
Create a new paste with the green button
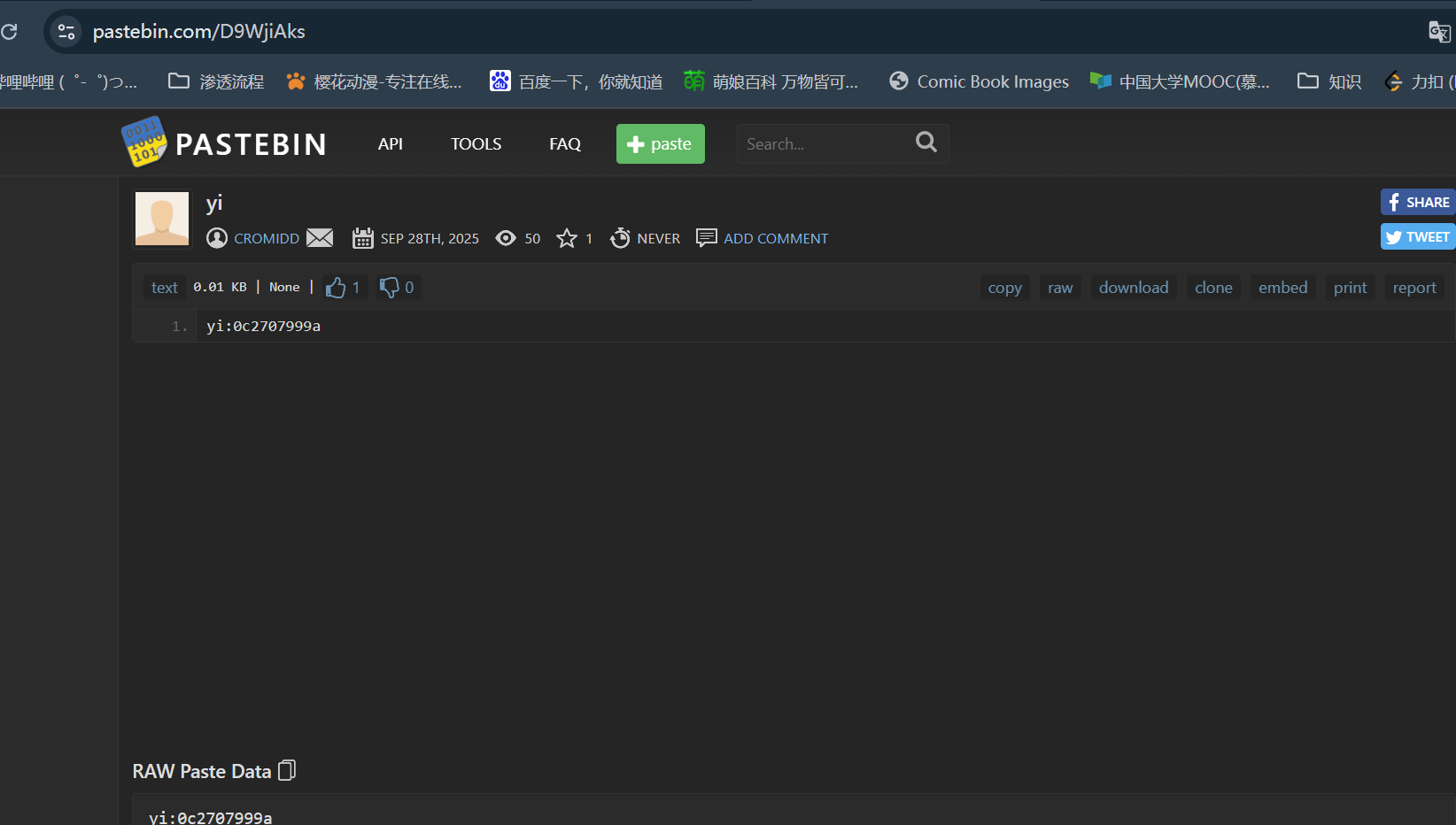coord(661,143)
